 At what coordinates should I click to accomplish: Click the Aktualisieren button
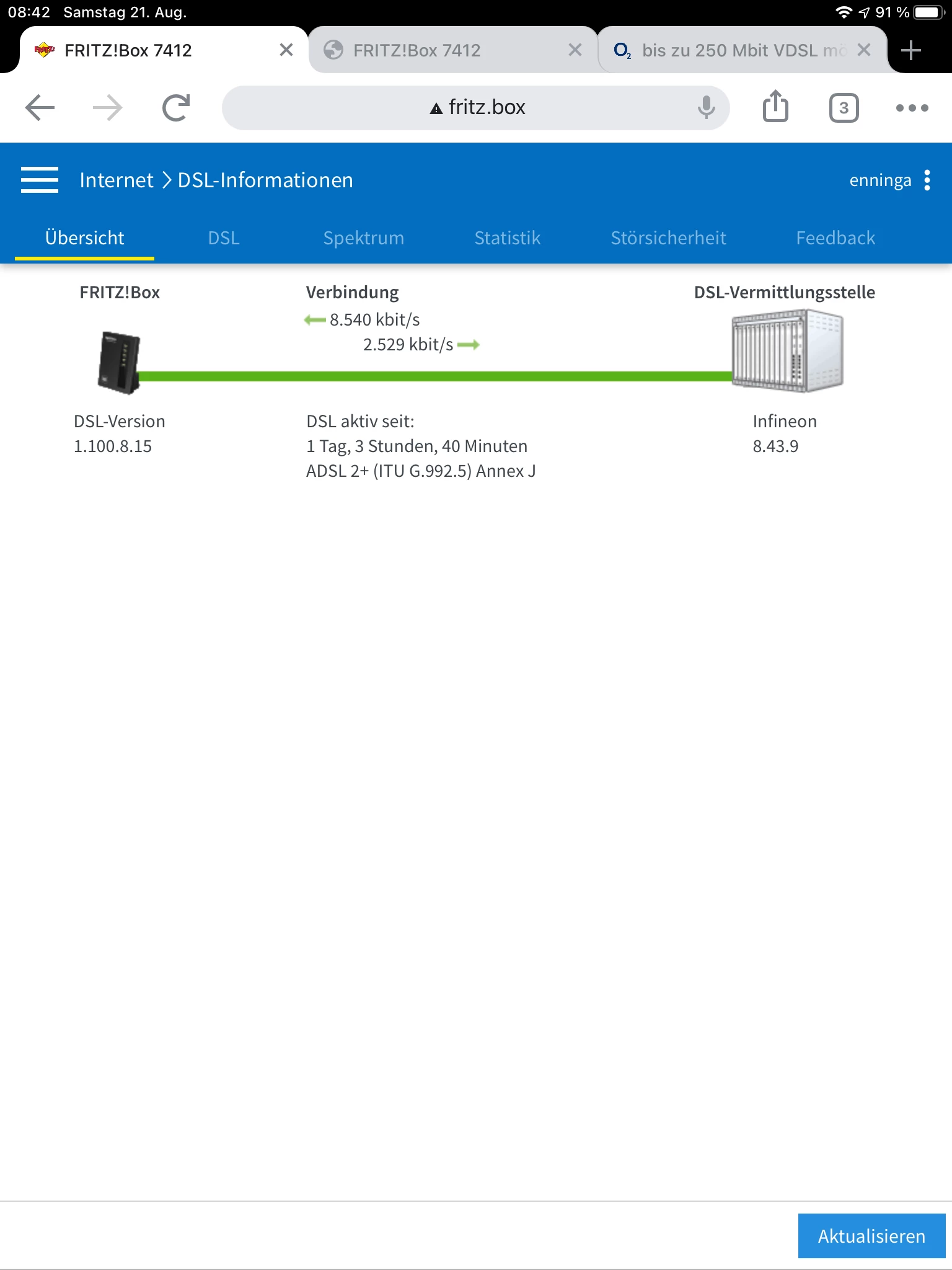871,1236
